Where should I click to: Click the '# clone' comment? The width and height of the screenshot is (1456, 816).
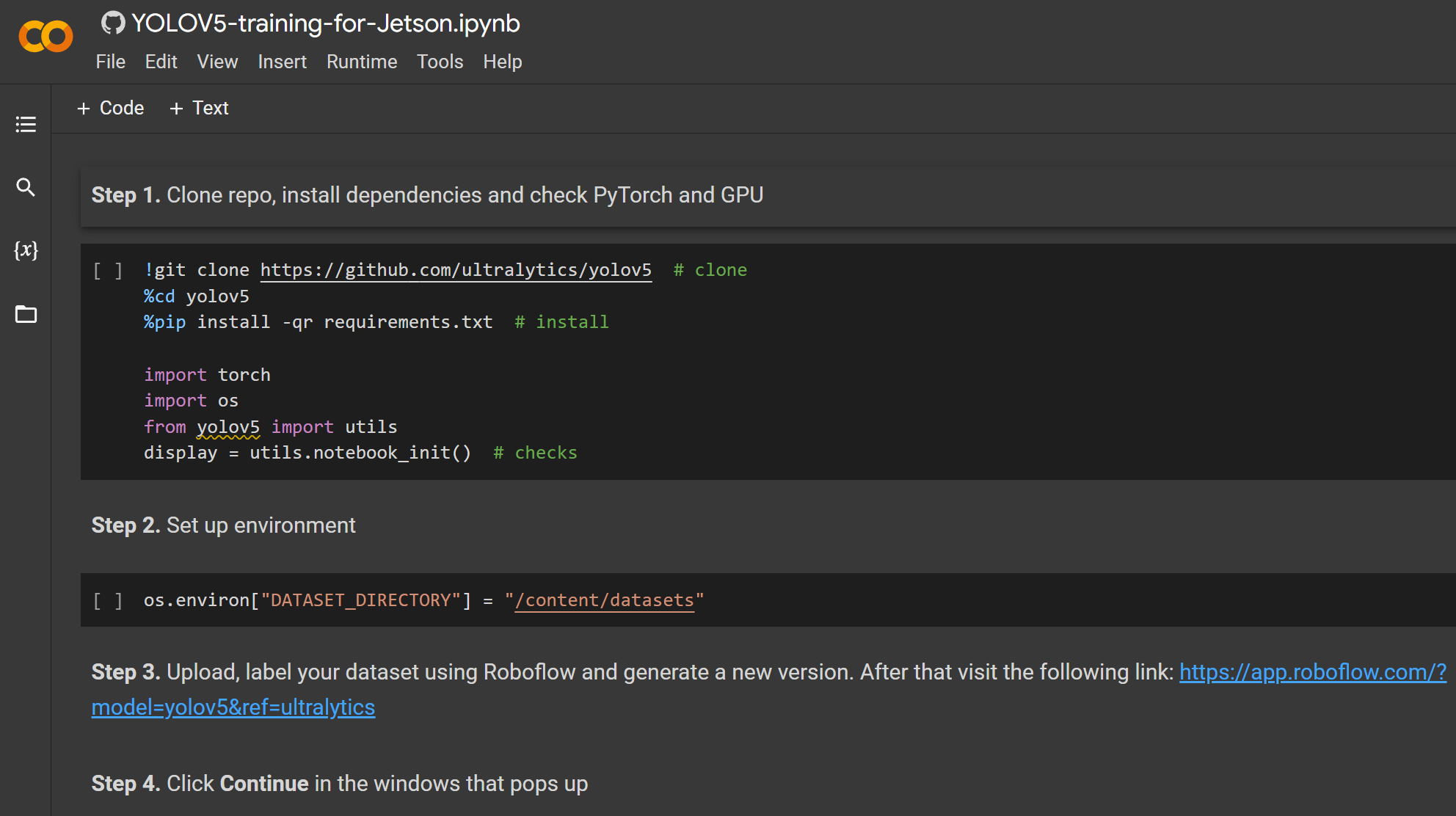710,270
